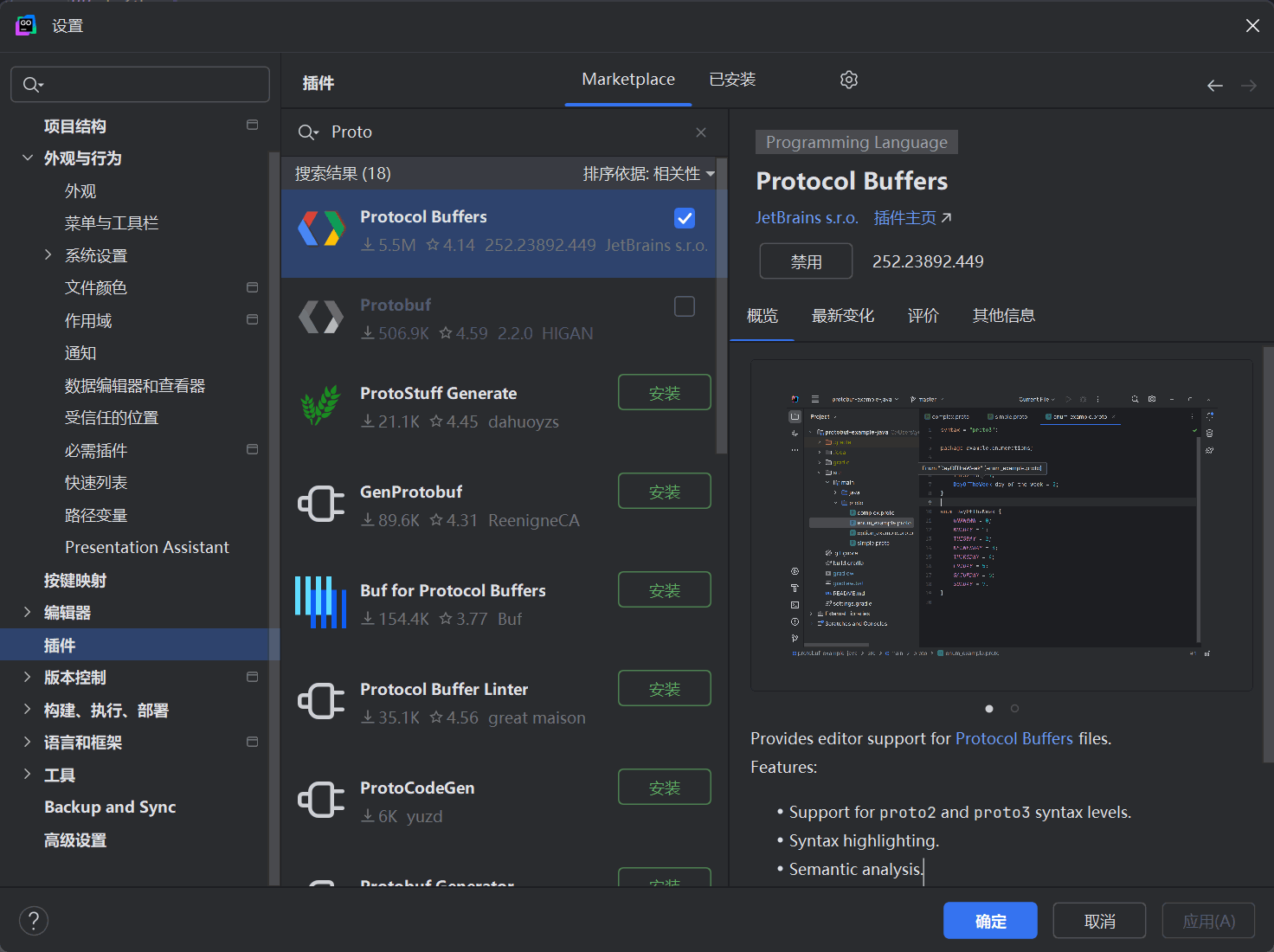Click the Protocol Buffers plugin logo
This screenshot has height=952, width=1274.
pyautogui.click(x=321, y=228)
